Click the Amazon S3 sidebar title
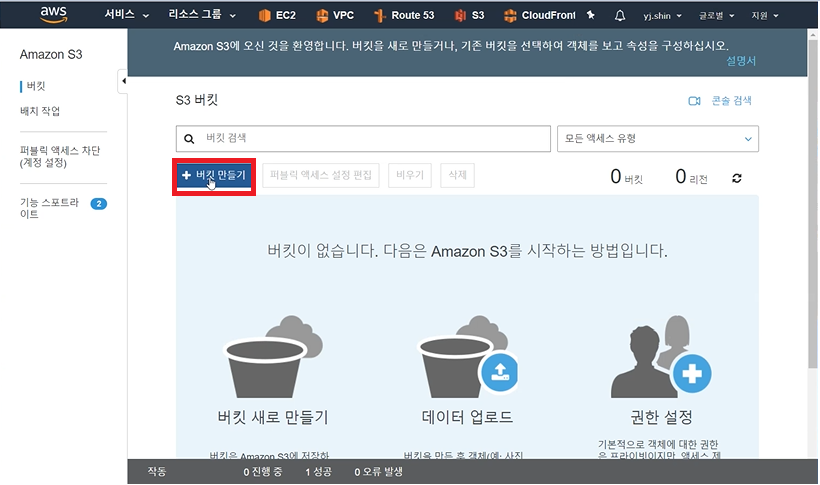The image size is (820, 485). click(x=51, y=54)
